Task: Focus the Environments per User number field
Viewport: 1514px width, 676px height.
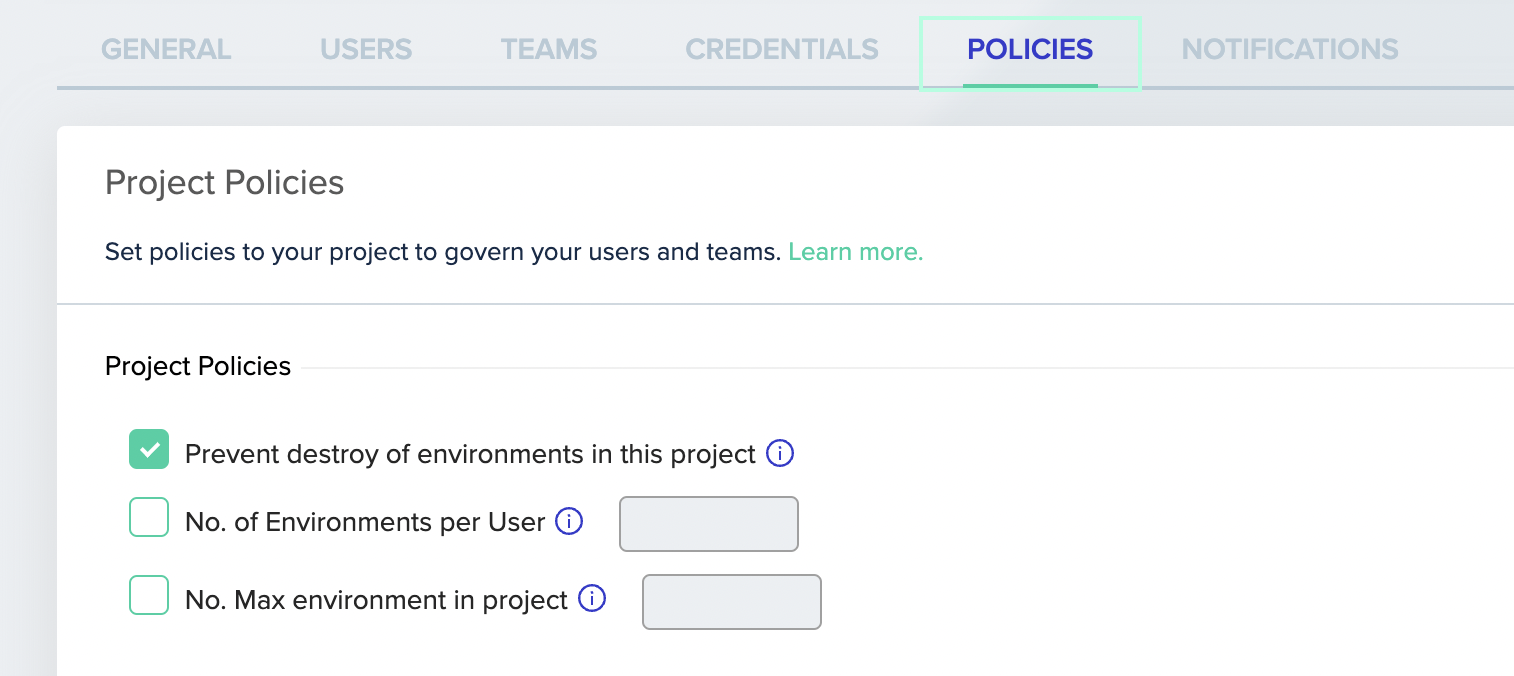Action: pyautogui.click(x=709, y=524)
